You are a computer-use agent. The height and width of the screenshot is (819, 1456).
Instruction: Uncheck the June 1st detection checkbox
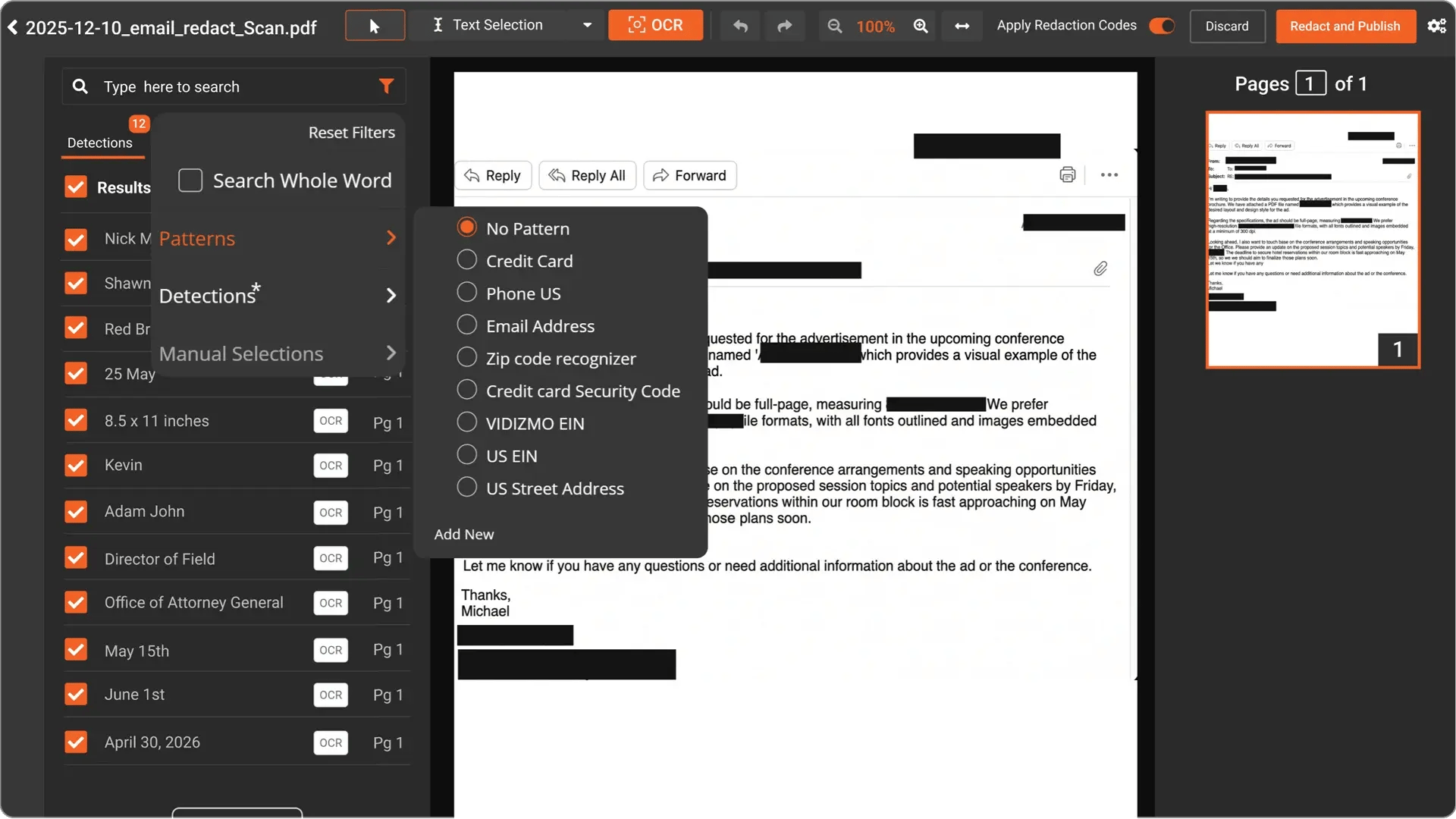coord(76,694)
